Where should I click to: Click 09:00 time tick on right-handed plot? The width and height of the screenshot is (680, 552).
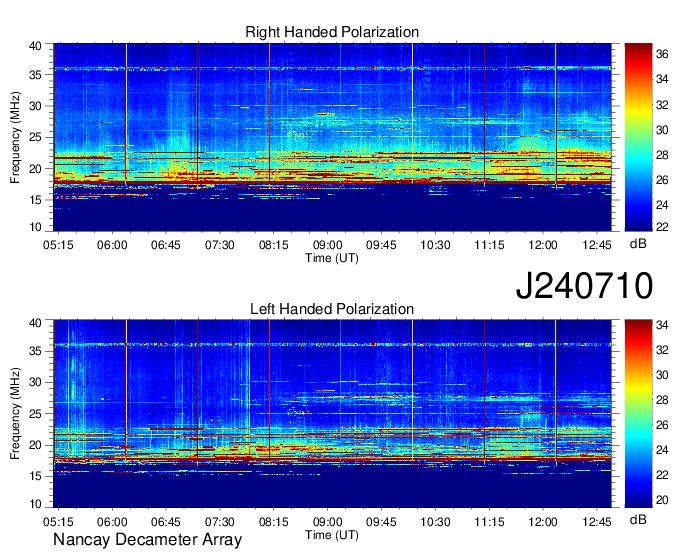pos(327,245)
